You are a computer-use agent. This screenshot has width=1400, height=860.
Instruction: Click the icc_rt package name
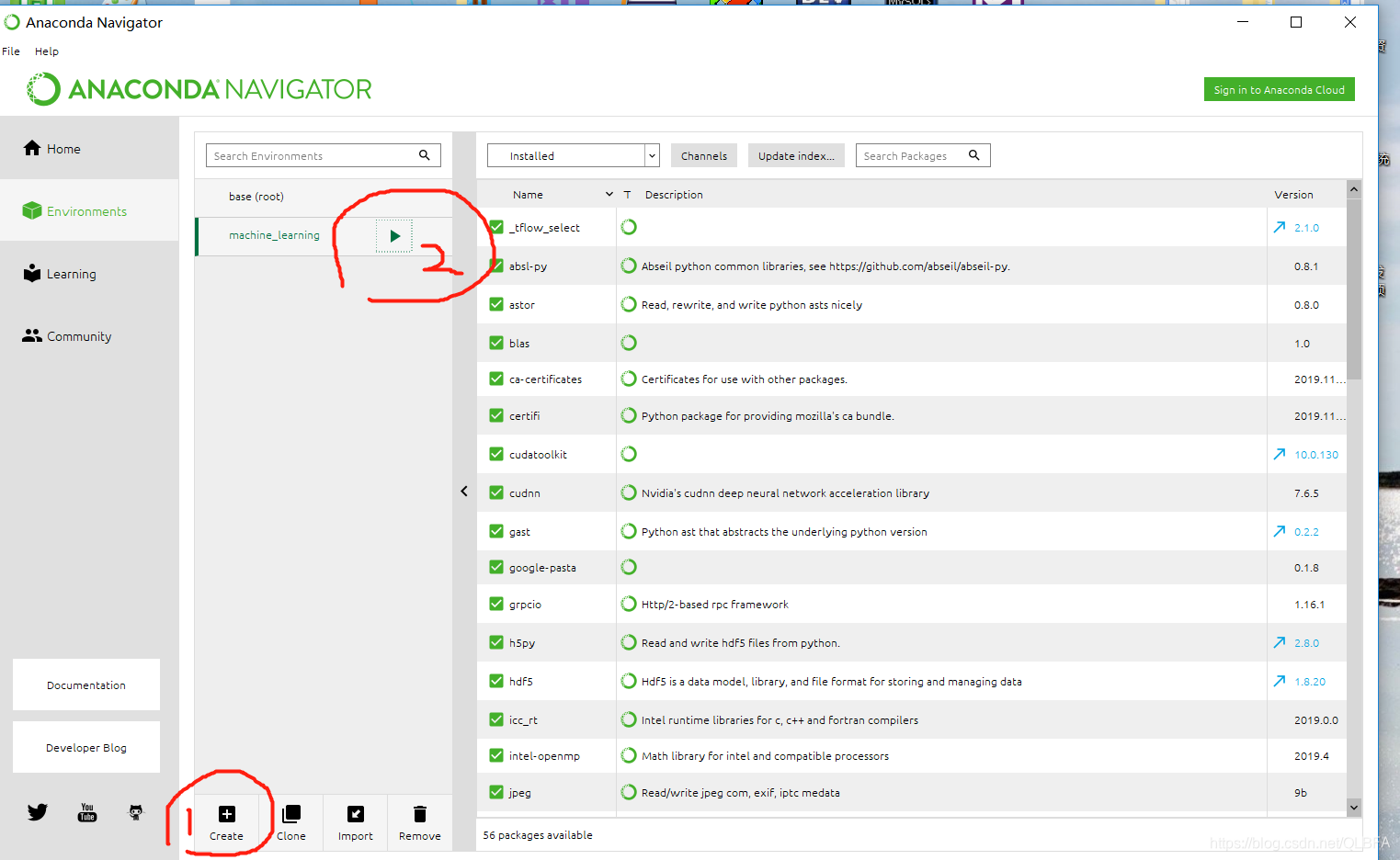click(x=523, y=719)
